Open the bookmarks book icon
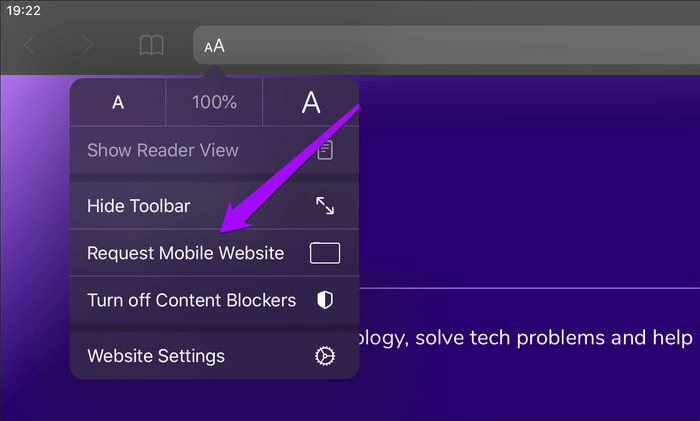The image size is (700, 421). click(151, 45)
